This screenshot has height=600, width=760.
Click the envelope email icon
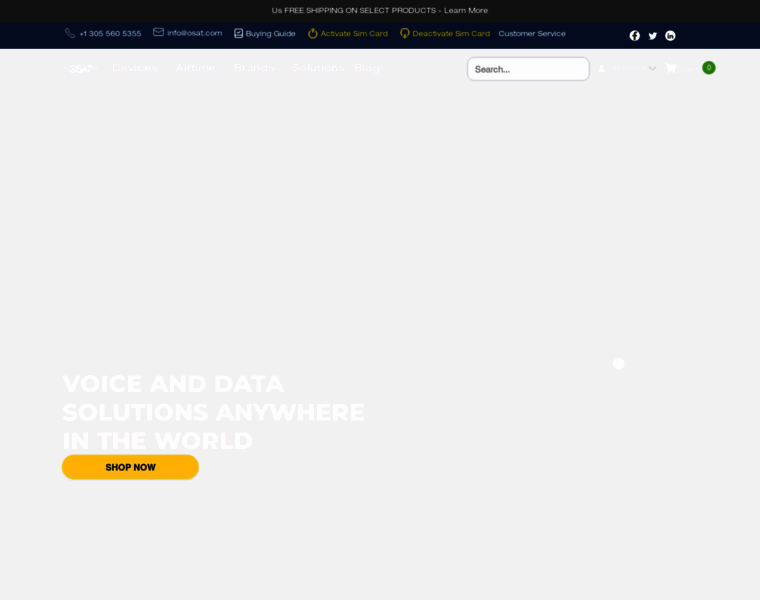click(x=158, y=32)
